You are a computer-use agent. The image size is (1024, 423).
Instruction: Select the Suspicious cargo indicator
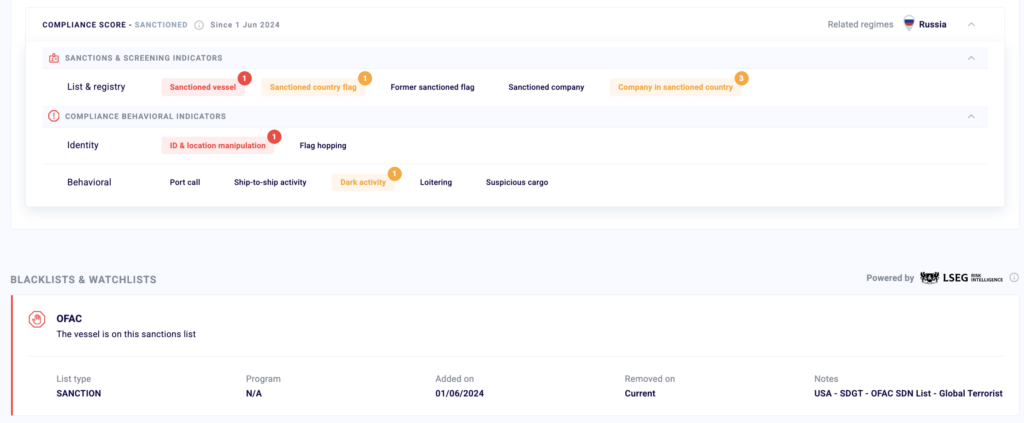[517, 183]
